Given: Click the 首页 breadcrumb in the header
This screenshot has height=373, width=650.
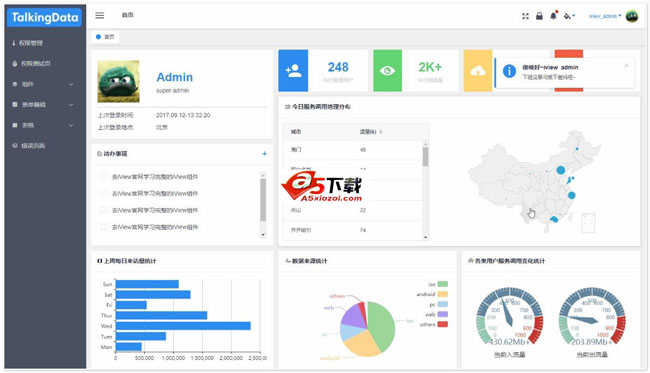Looking at the screenshot, I should 127,15.
